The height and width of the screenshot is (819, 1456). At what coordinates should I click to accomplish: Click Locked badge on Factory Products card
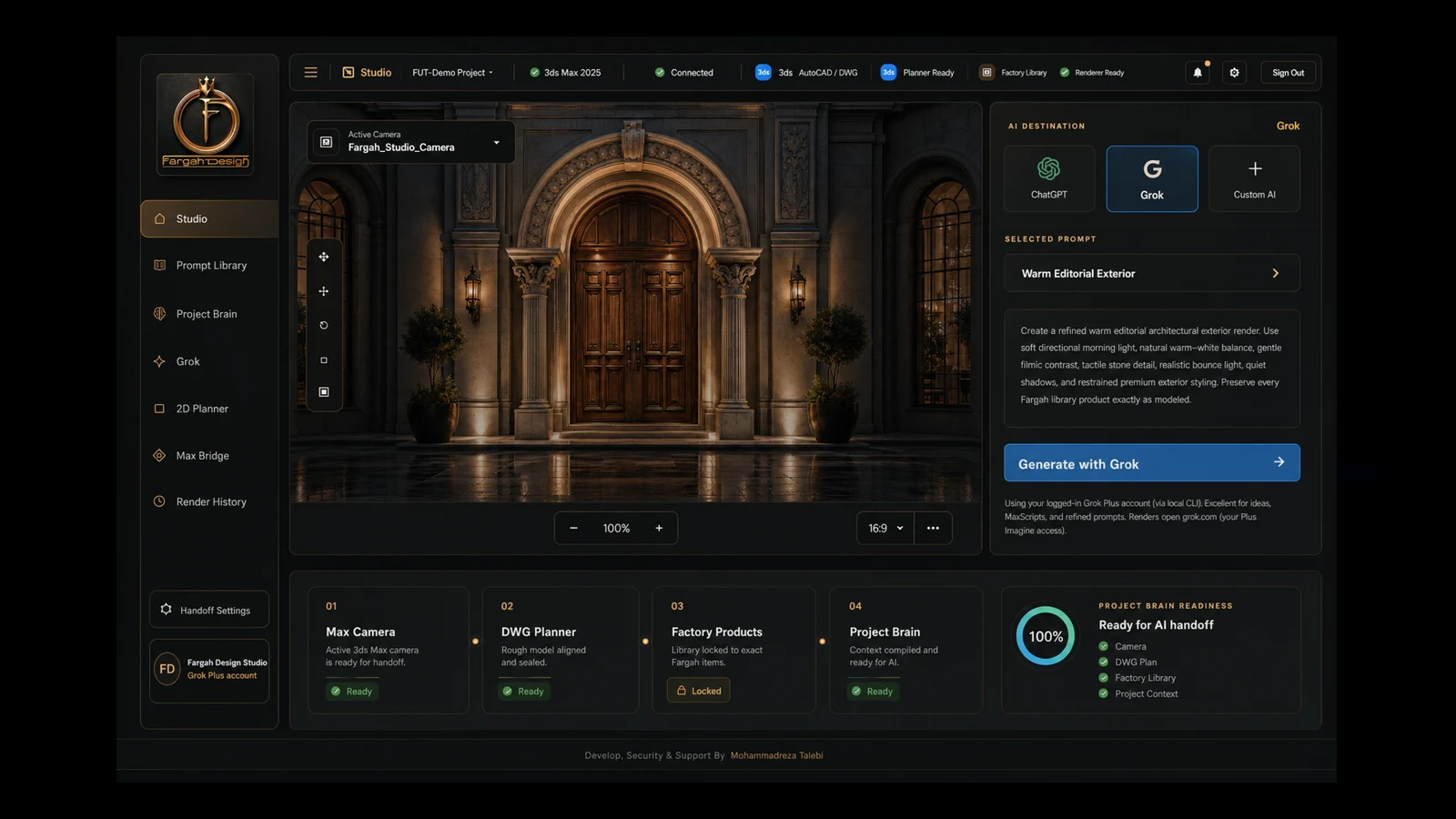tap(699, 691)
